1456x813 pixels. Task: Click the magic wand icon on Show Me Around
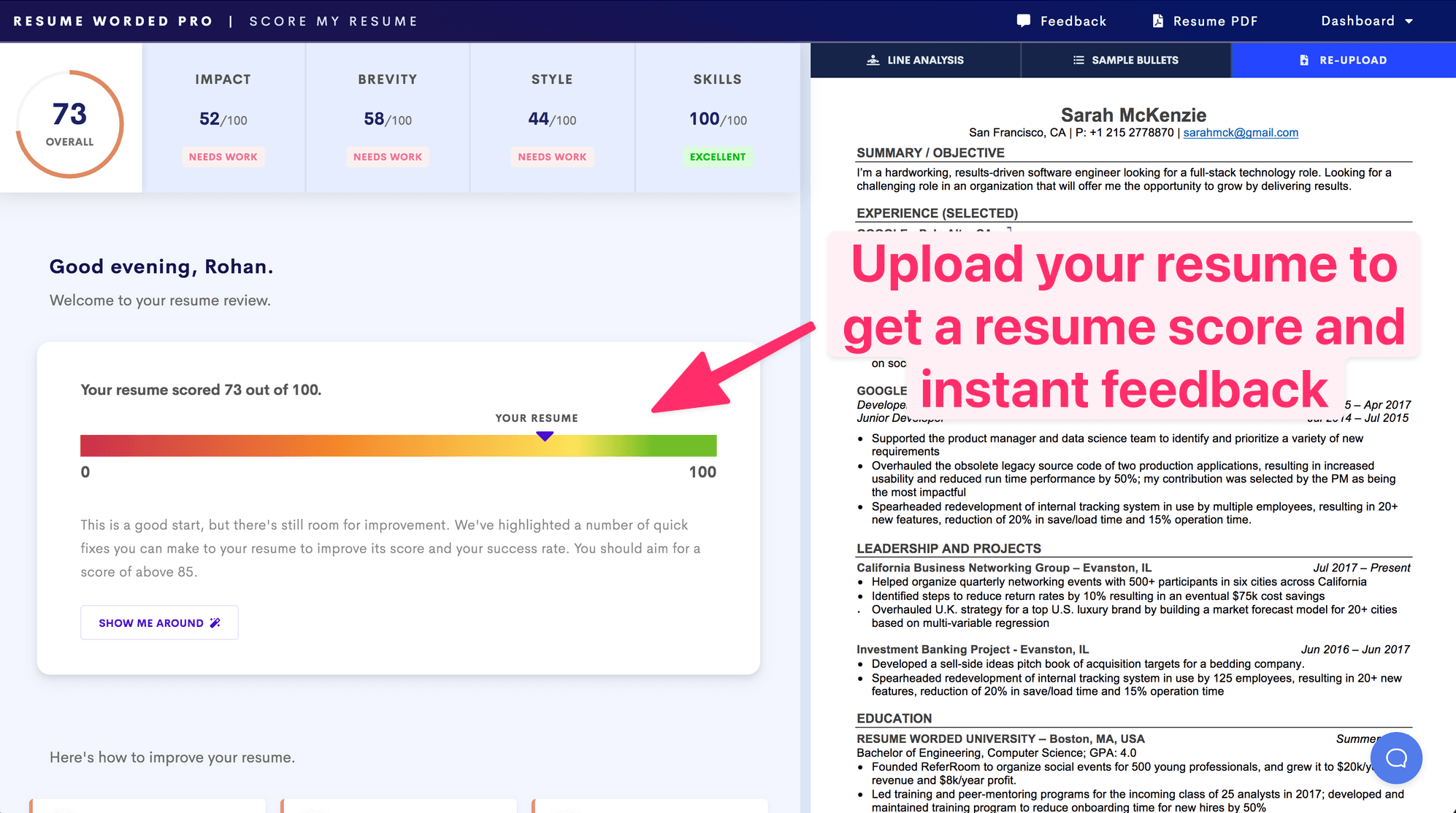(215, 623)
